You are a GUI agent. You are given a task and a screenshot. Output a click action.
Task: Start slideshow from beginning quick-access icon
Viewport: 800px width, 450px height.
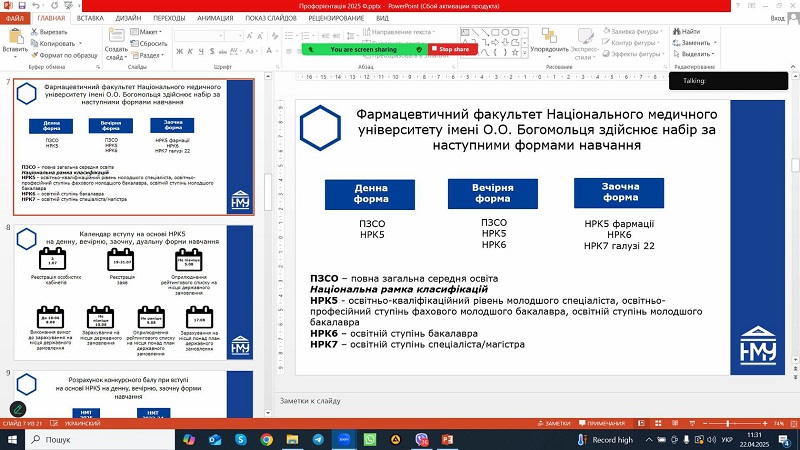click(x=68, y=6)
